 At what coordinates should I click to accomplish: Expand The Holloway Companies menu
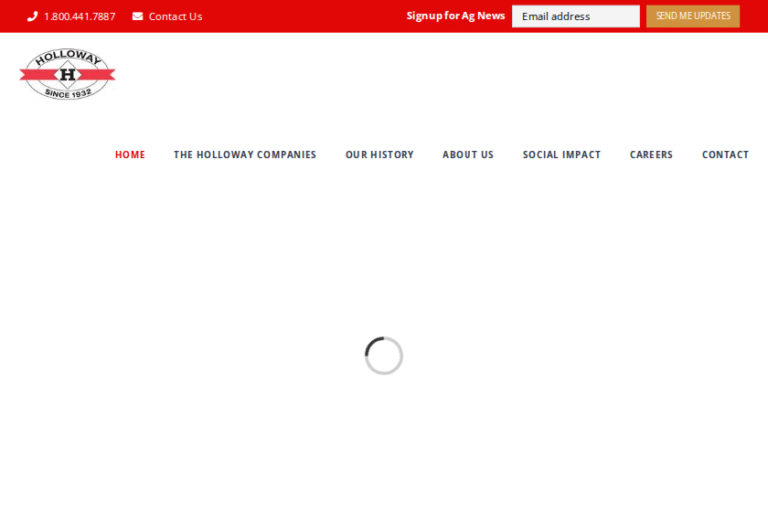pos(245,155)
